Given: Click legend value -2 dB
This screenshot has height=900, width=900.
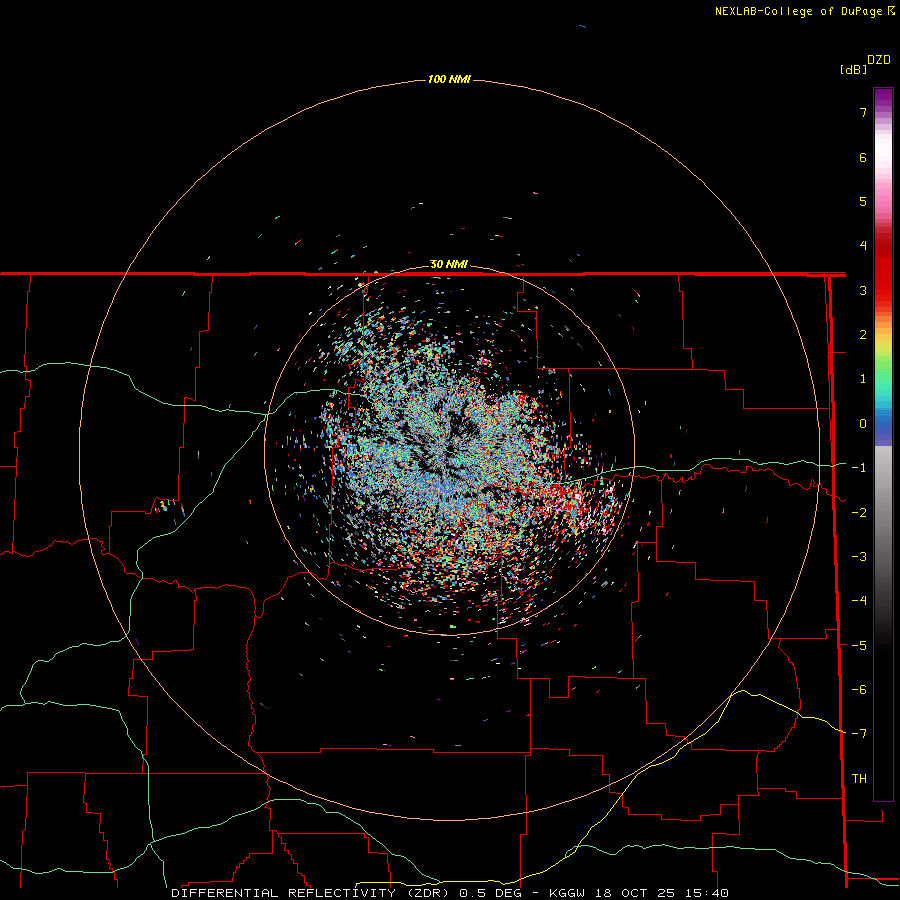Looking at the screenshot, I should tap(859, 512).
